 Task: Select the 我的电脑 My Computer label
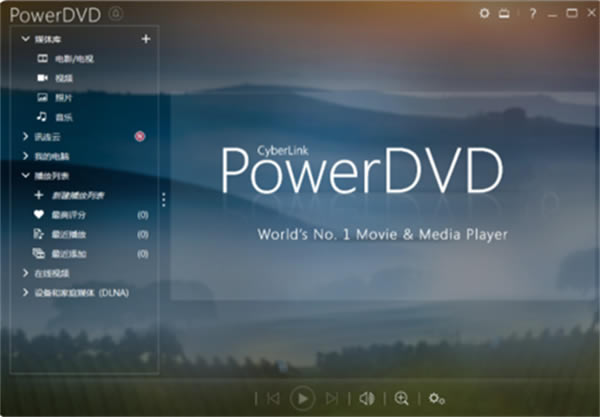(x=52, y=156)
